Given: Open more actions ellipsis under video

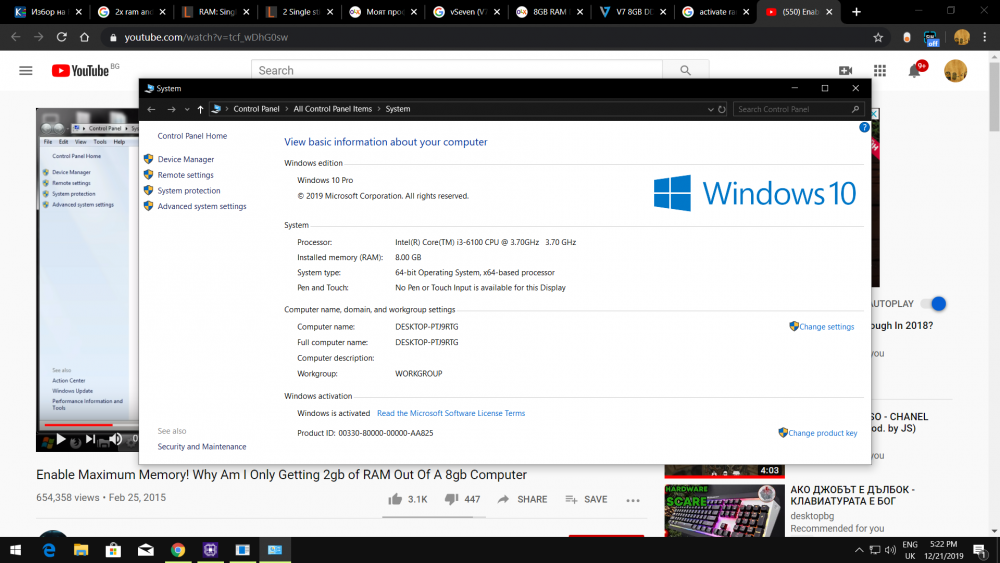Looking at the screenshot, I should click(x=633, y=501).
